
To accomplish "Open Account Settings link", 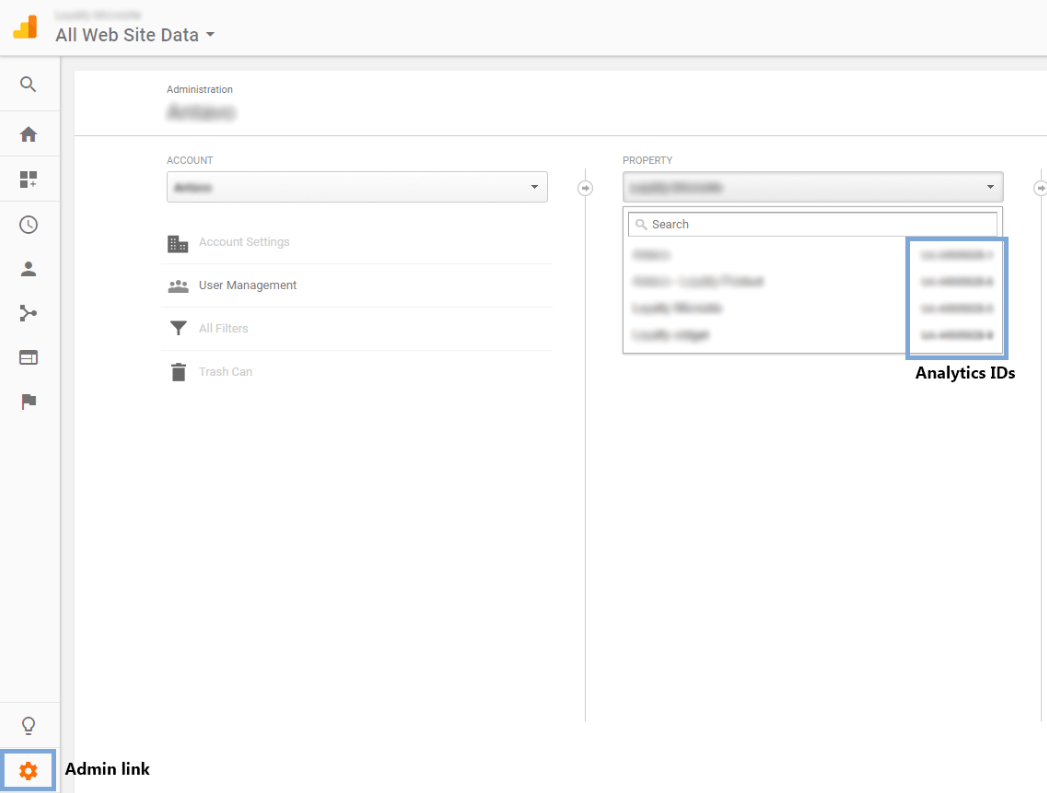I will click(x=244, y=242).
